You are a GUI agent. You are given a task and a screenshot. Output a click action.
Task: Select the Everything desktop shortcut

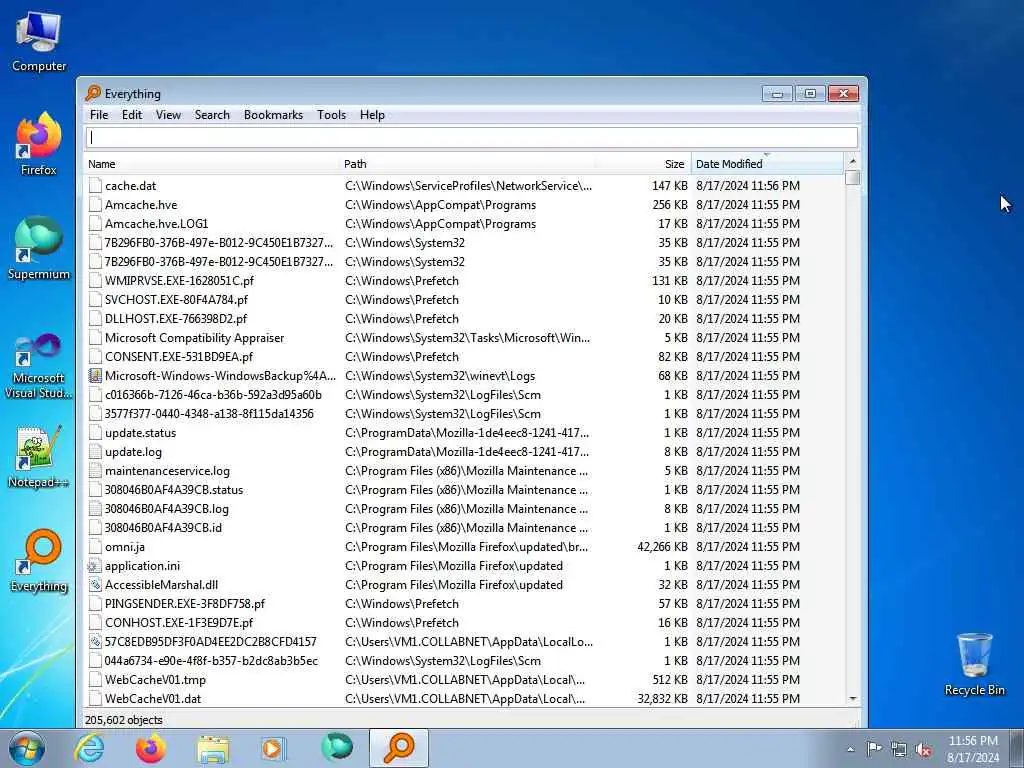39,560
